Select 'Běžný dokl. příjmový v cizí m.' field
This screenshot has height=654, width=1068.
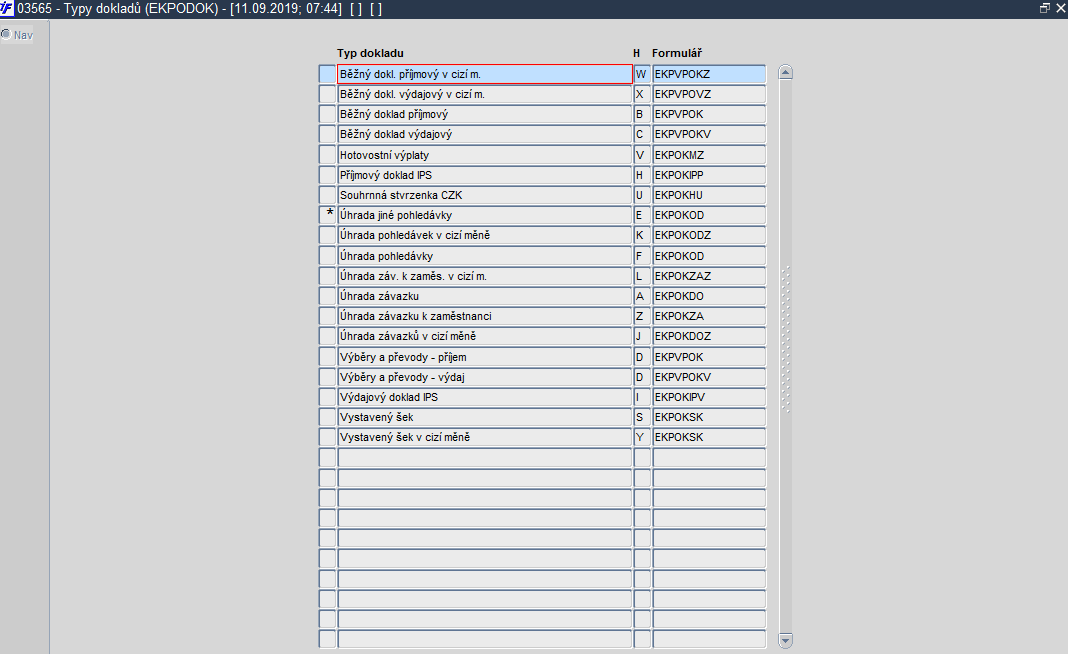coord(485,74)
